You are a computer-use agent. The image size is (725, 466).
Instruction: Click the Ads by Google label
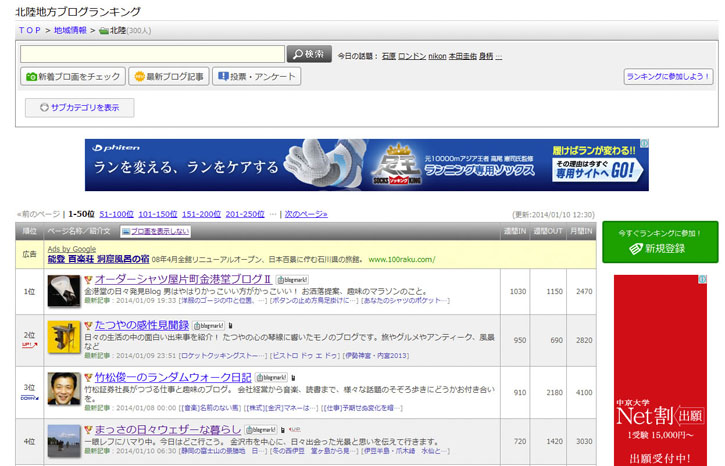(72, 249)
